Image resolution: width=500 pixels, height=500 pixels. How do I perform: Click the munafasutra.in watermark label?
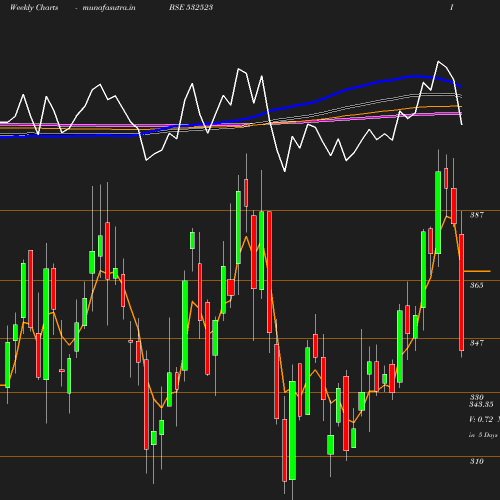pyautogui.click(x=109, y=7)
